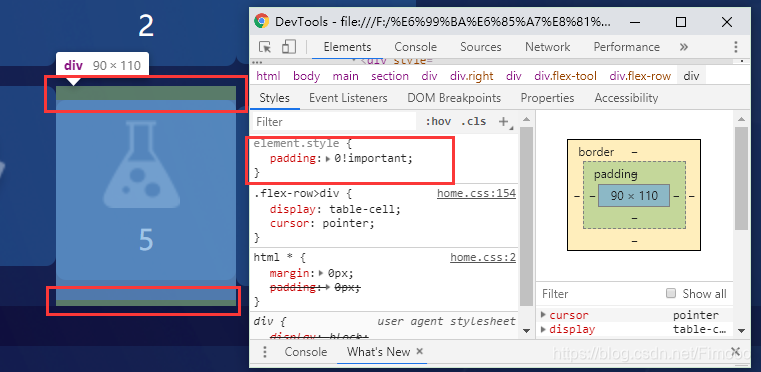Click the .flex-row>div selector text
The height and width of the screenshot is (372, 761).
tap(299, 194)
